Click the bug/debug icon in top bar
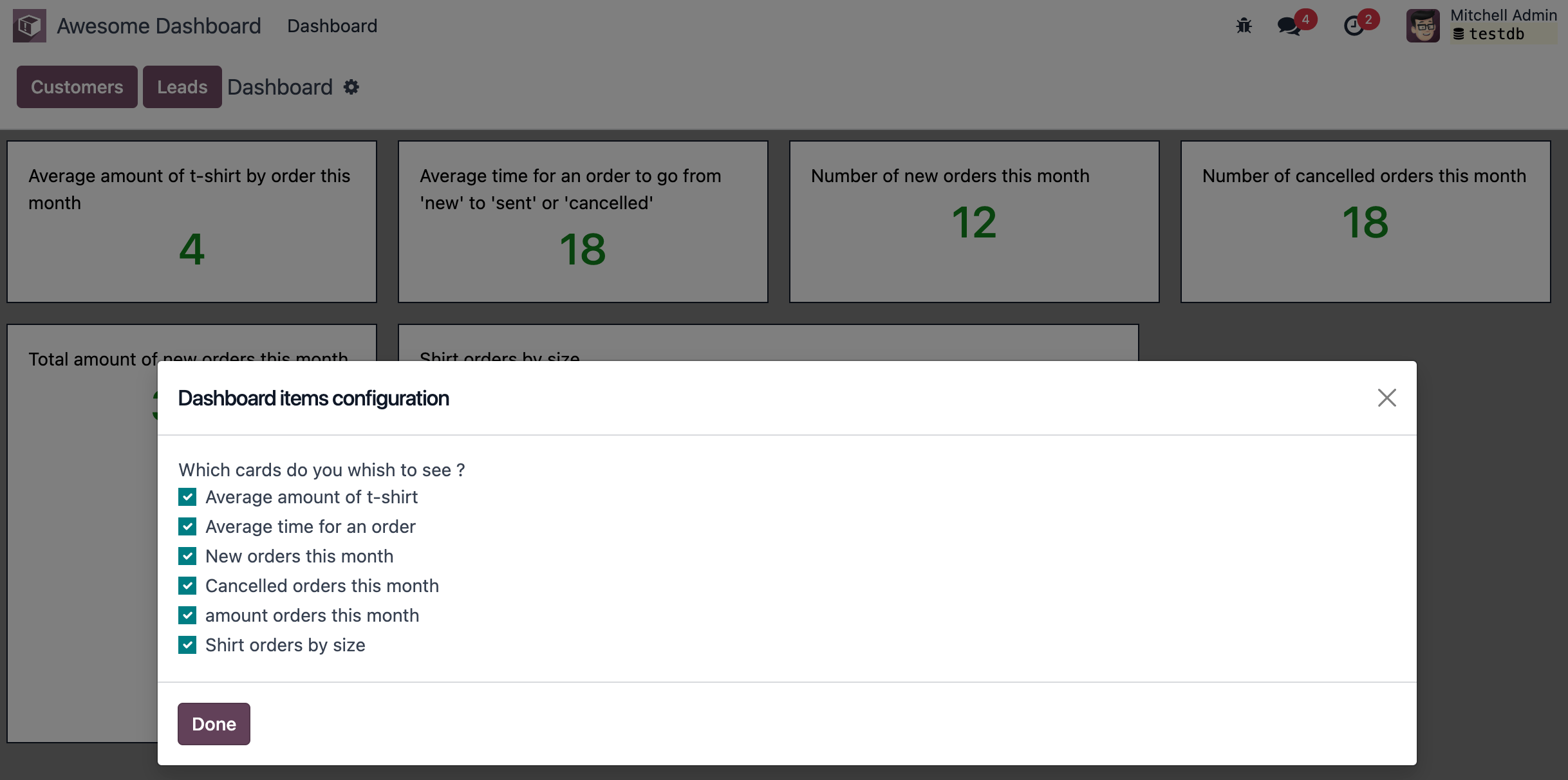1568x780 pixels. tap(1245, 26)
